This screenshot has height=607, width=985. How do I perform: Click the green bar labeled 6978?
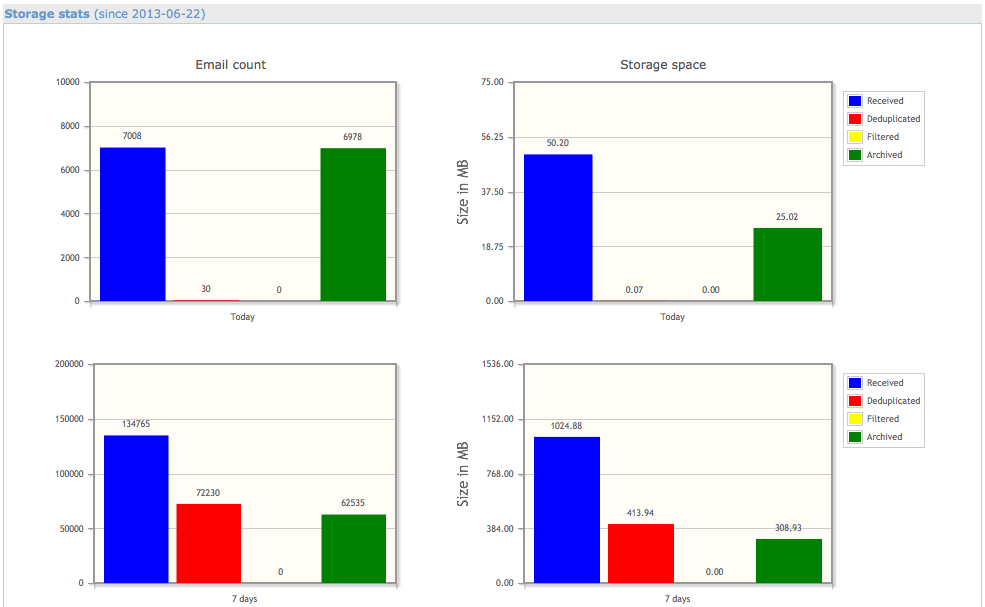(353, 224)
